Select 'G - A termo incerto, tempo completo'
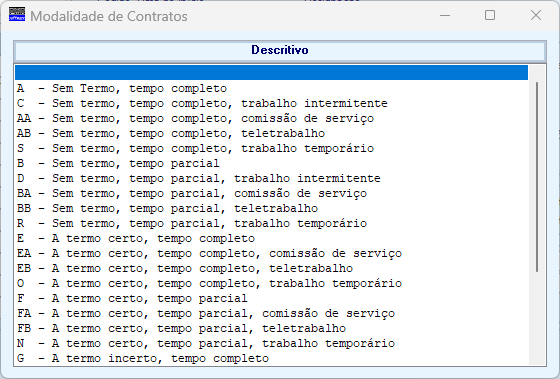Viewport: 560px width, 379px height. [x=271, y=358]
